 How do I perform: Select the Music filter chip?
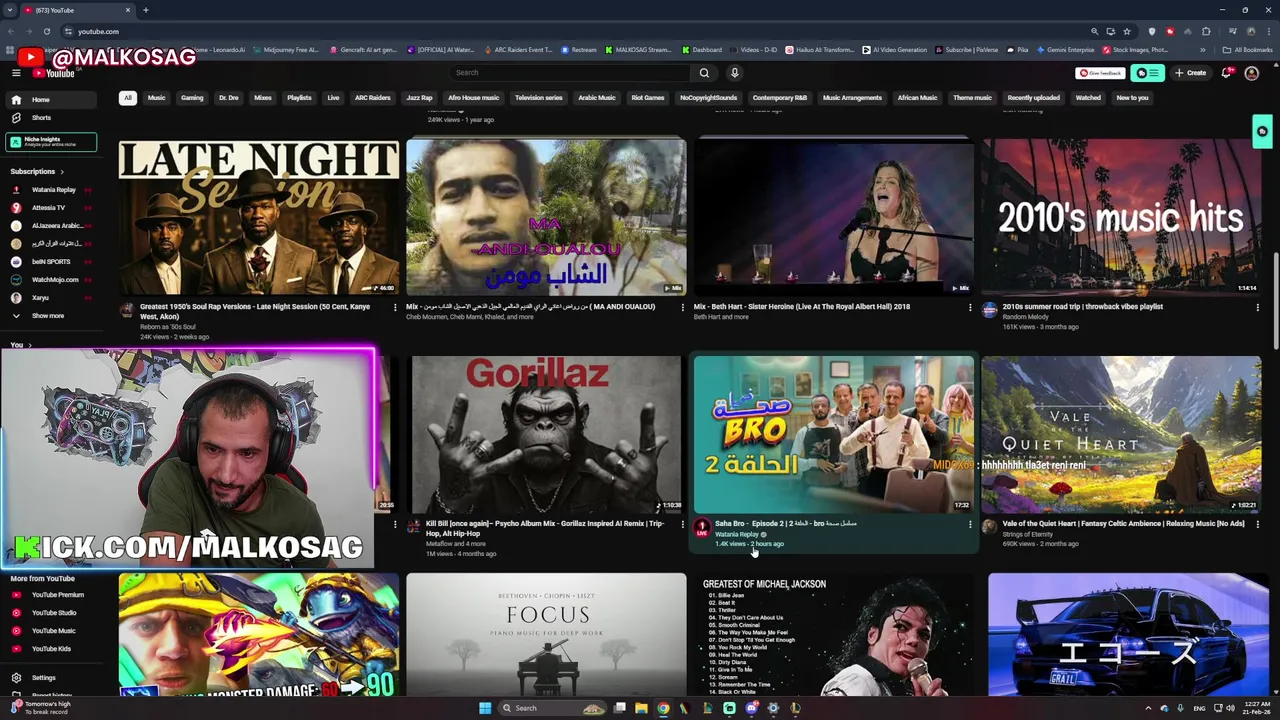[157, 98]
